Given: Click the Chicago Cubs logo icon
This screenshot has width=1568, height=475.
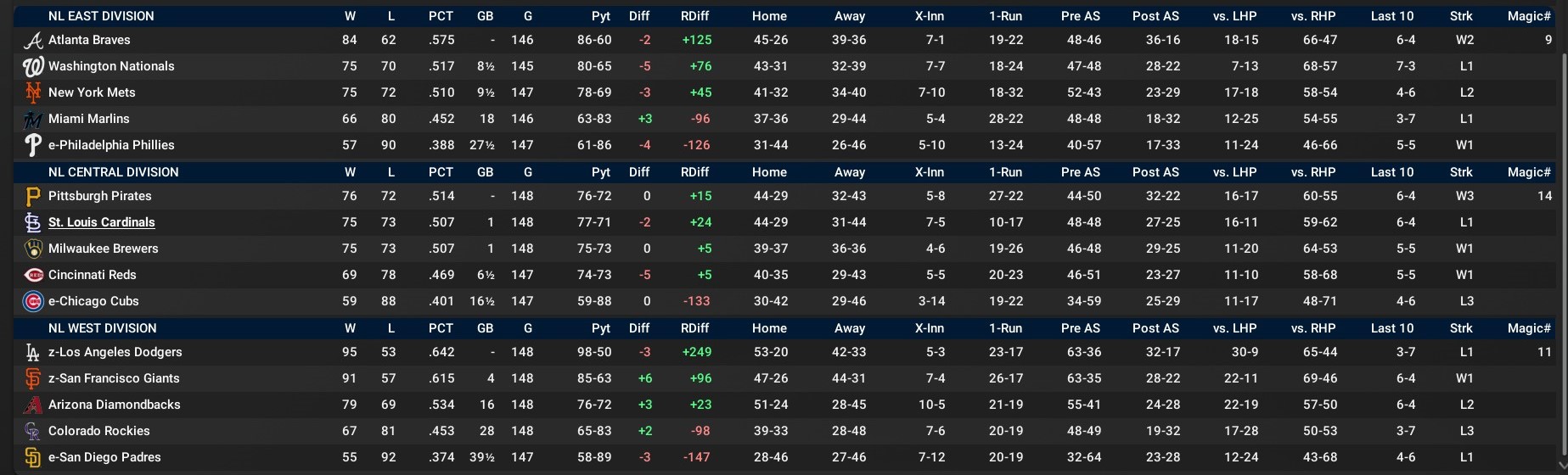Looking at the screenshot, I should (x=32, y=301).
